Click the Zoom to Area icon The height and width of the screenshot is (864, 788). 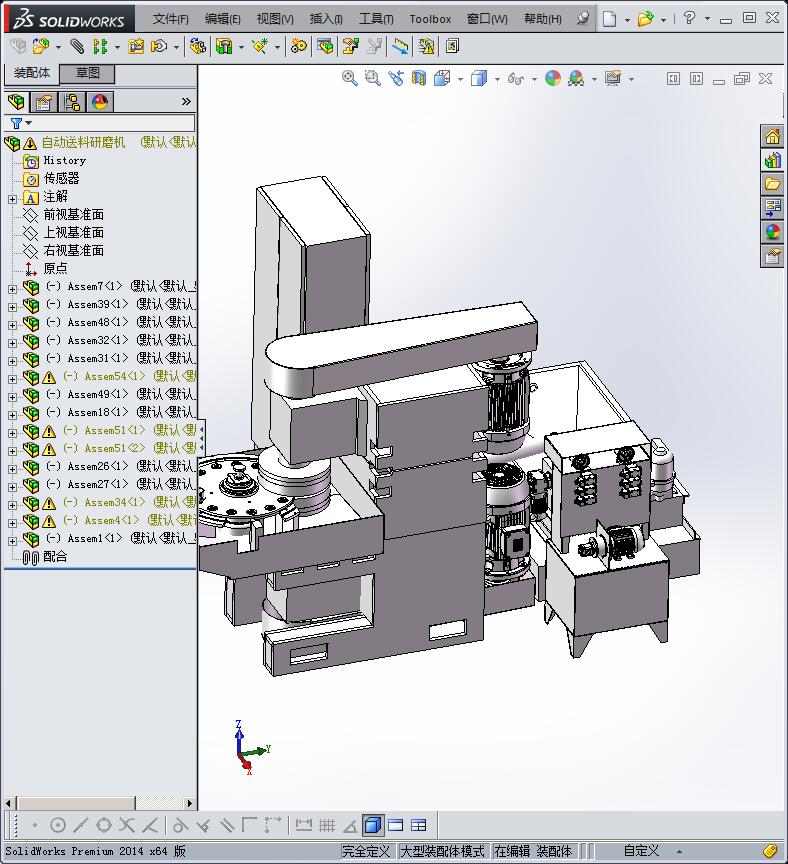373,78
